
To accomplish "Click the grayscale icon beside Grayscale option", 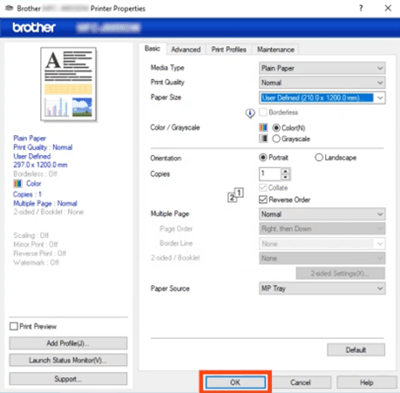I will (263, 138).
